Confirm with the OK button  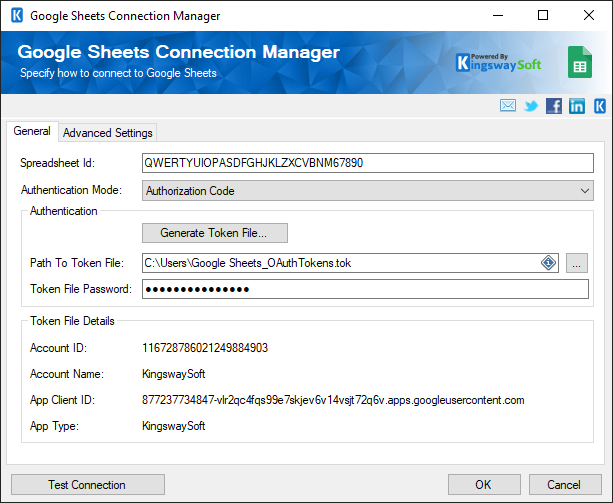[484, 485]
